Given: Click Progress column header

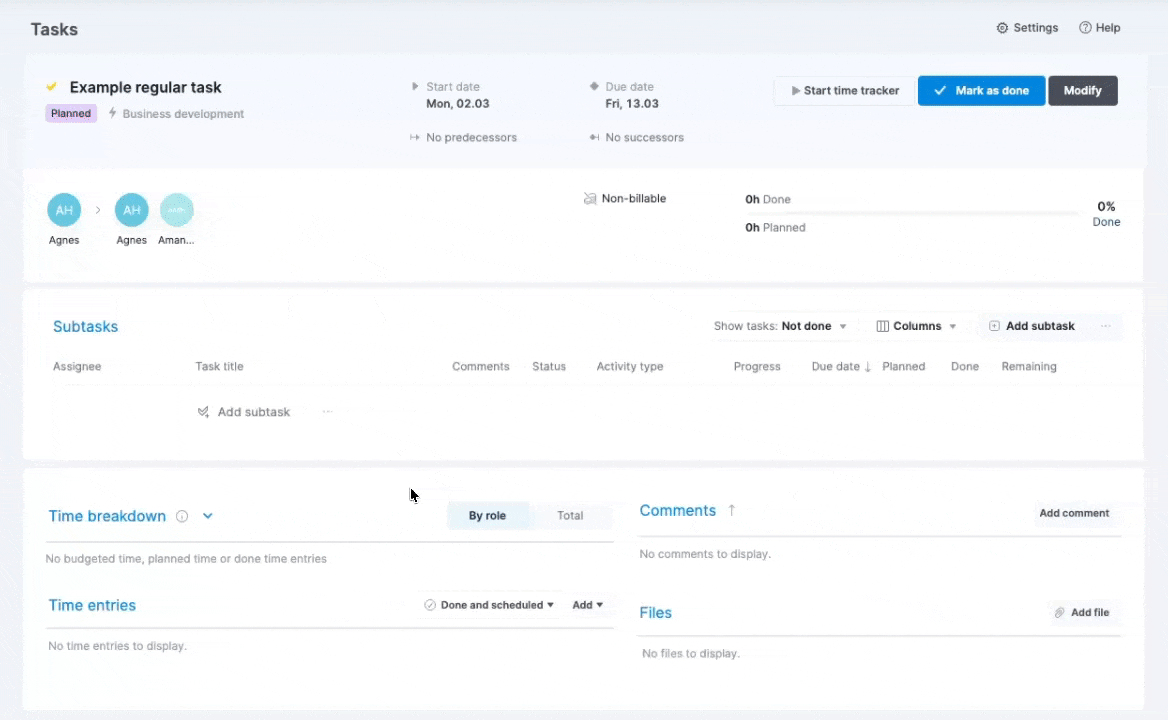Looking at the screenshot, I should click(x=757, y=366).
